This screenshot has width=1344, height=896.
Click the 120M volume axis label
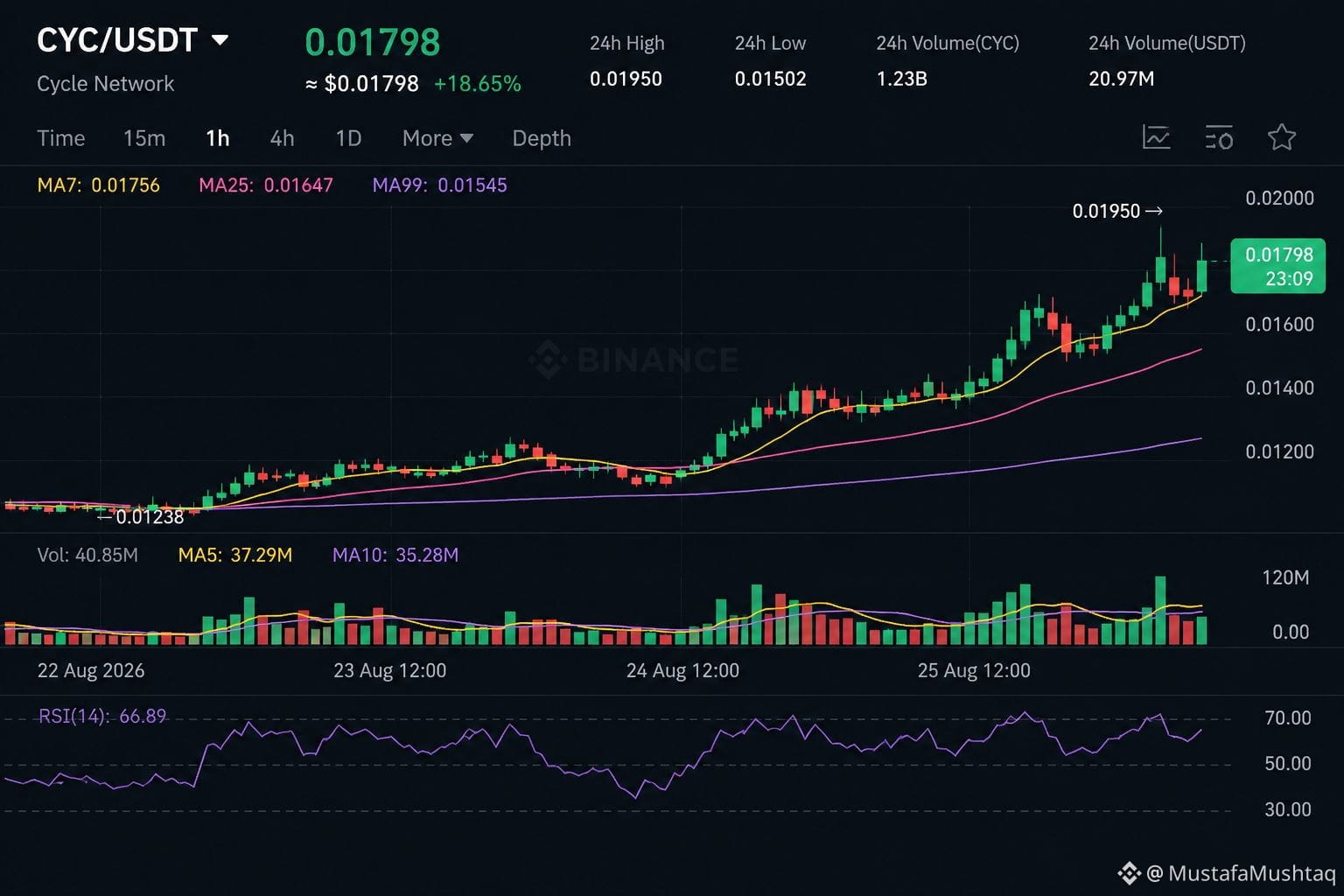coord(1285,577)
